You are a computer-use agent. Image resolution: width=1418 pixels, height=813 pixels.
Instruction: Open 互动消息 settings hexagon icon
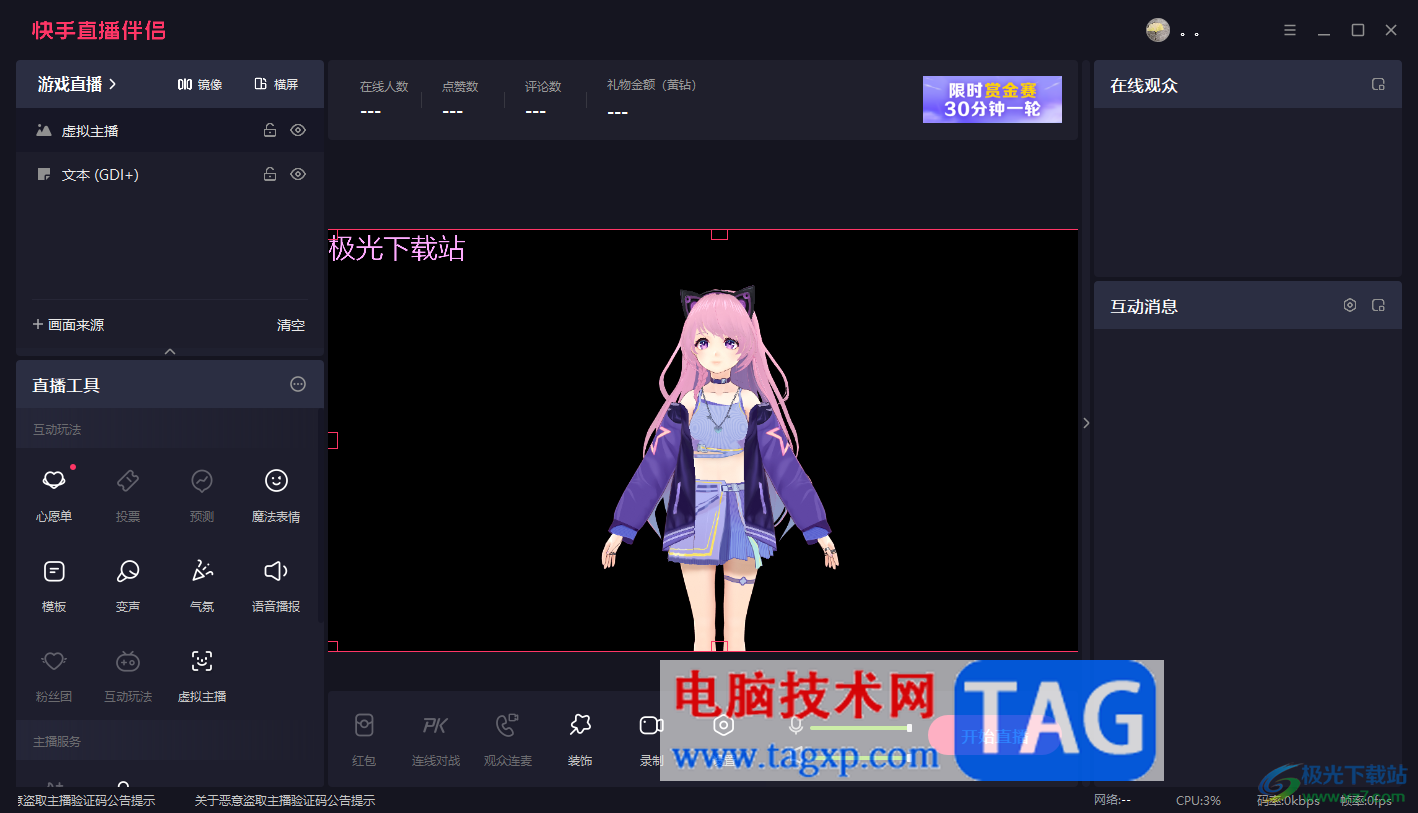pos(1350,305)
